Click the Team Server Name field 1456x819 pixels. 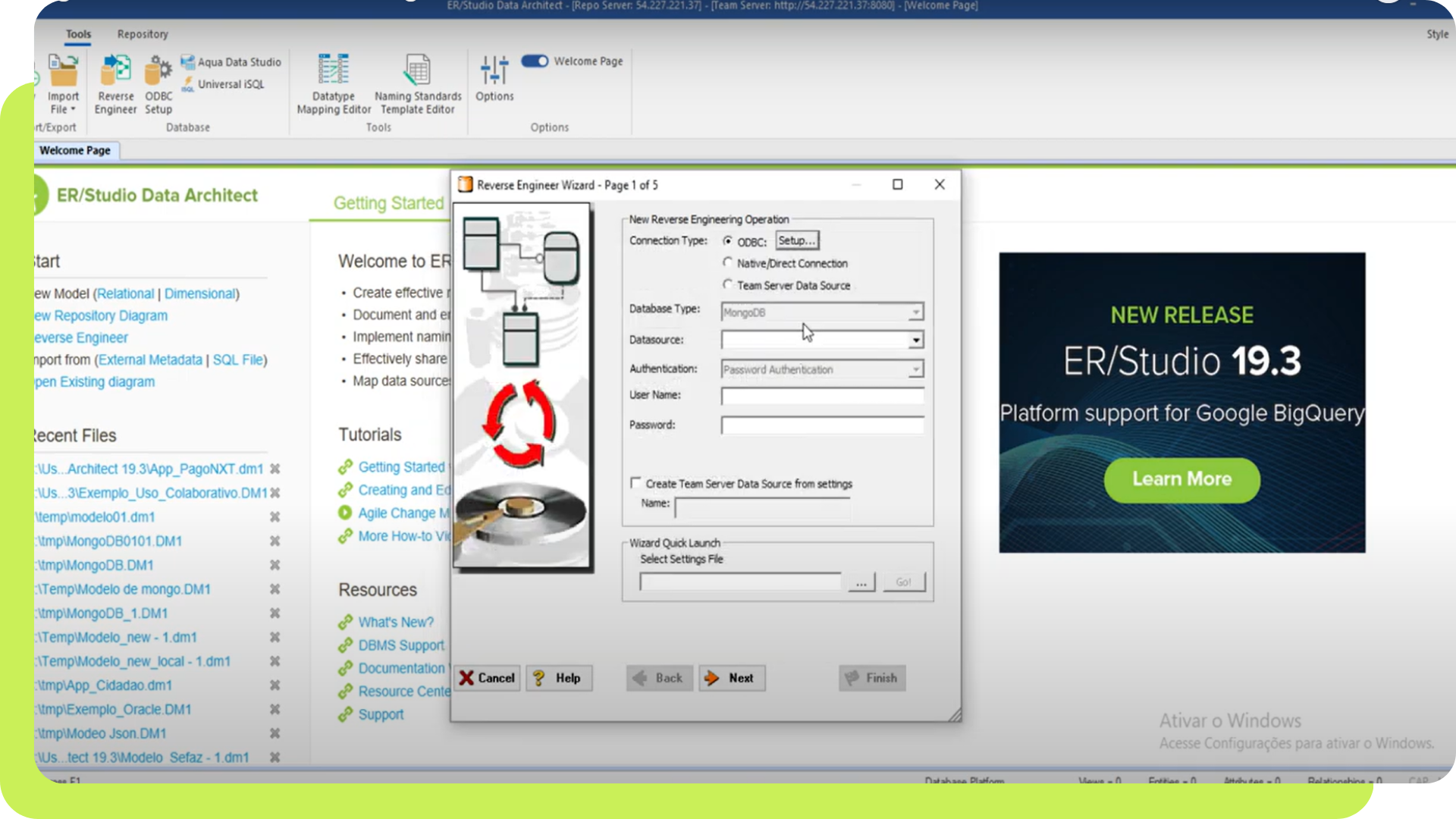[762, 507]
